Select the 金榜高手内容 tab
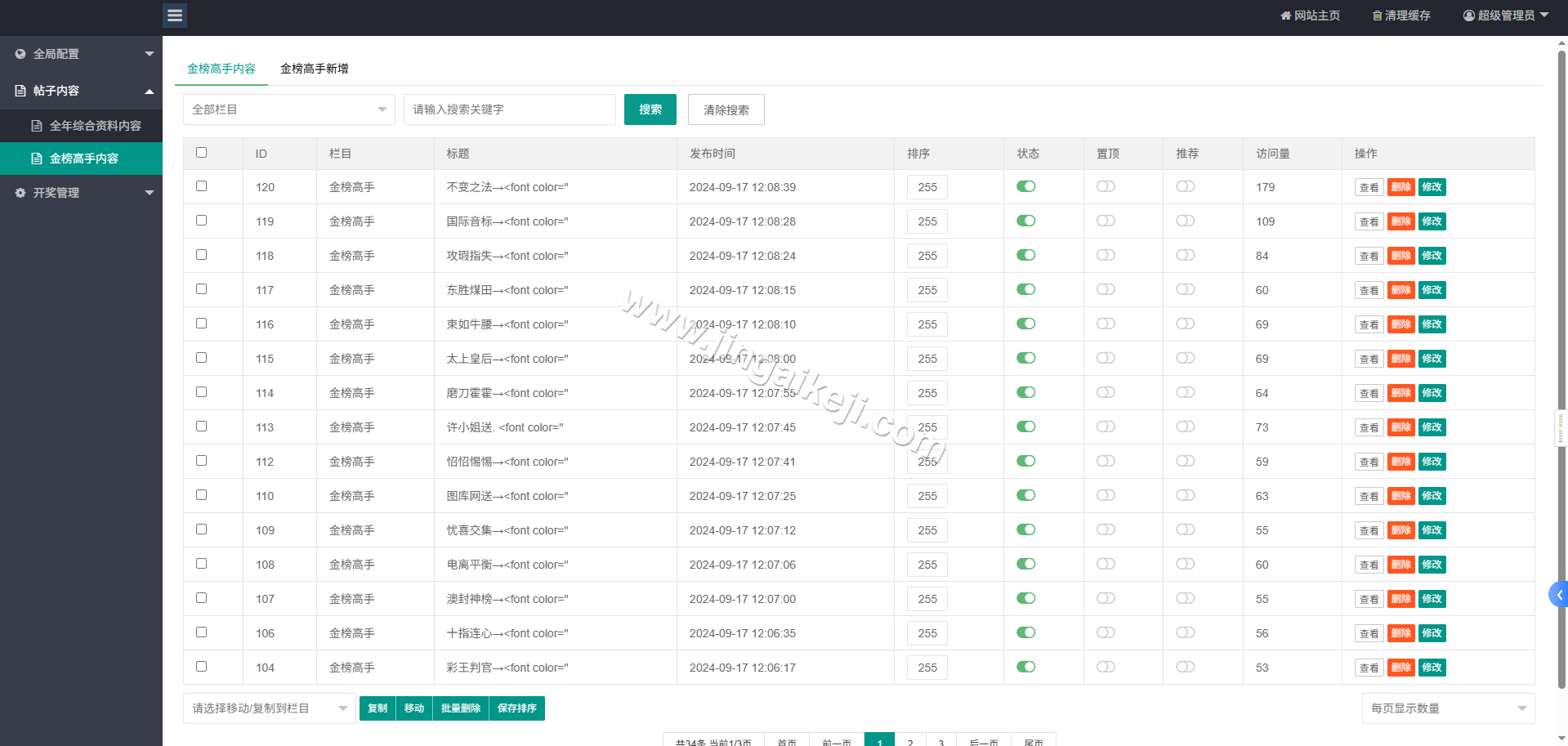The height and width of the screenshot is (746, 1568). [221, 69]
